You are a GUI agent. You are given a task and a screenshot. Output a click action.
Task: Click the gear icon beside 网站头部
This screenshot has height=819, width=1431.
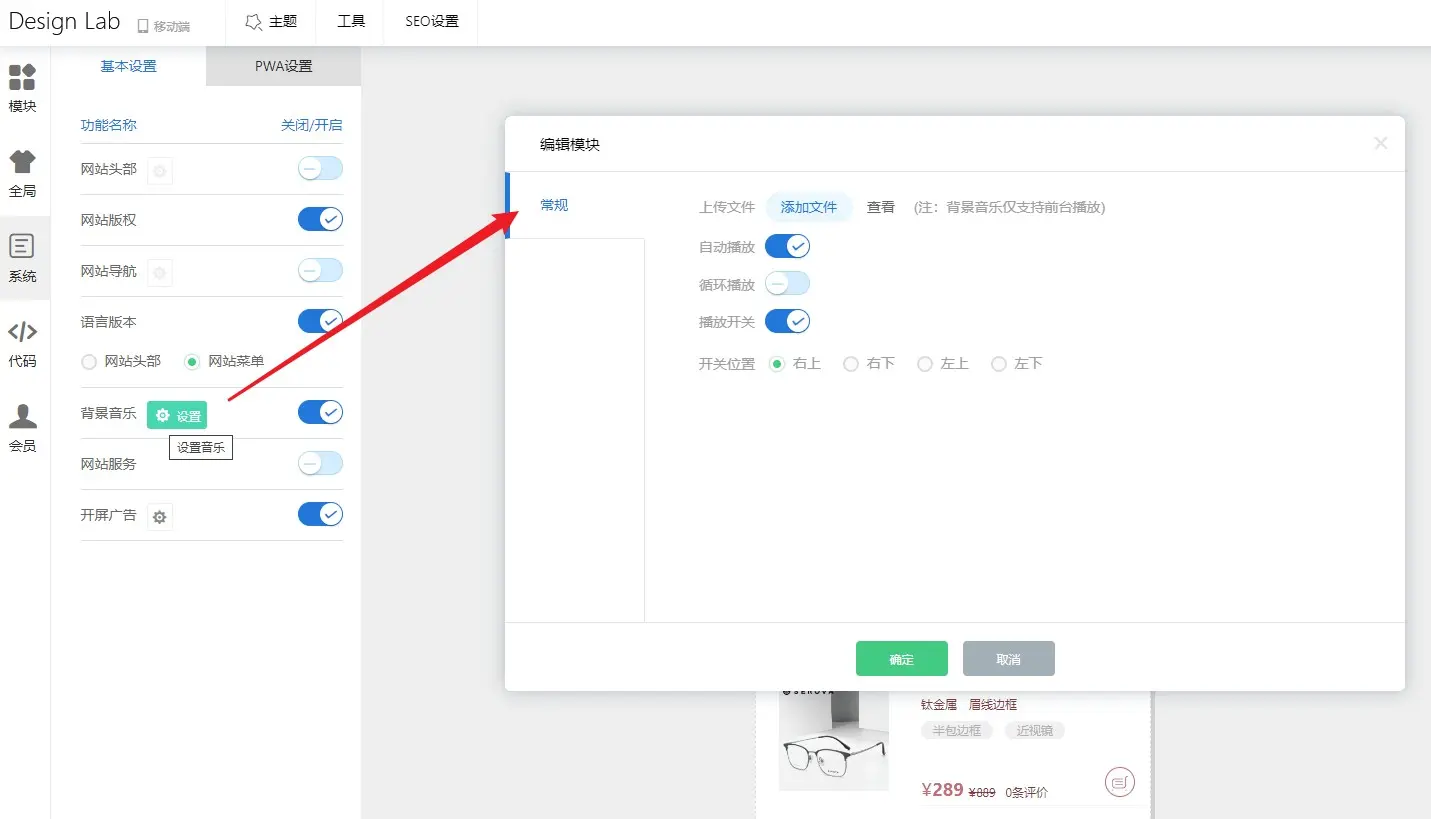click(160, 171)
